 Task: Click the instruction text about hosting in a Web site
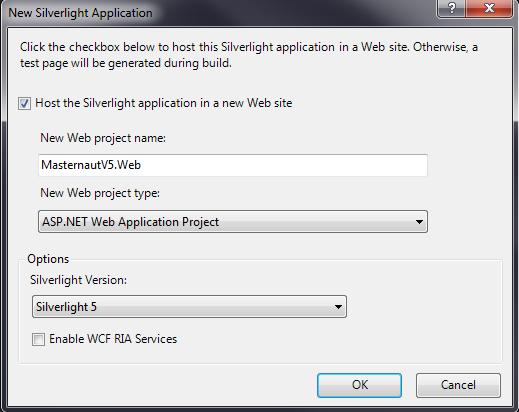tap(249, 55)
